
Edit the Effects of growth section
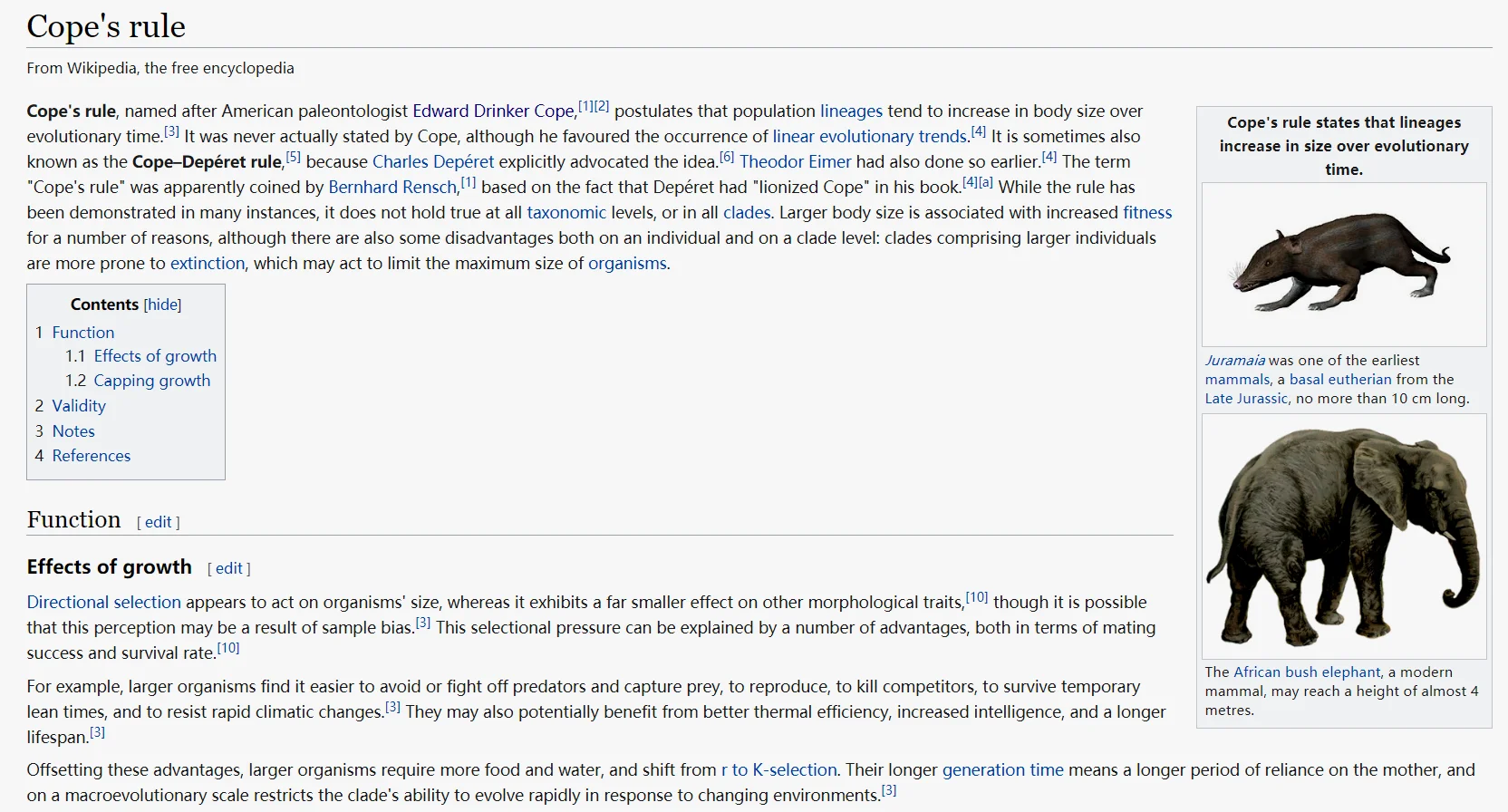pyautogui.click(x=228, y=568)
